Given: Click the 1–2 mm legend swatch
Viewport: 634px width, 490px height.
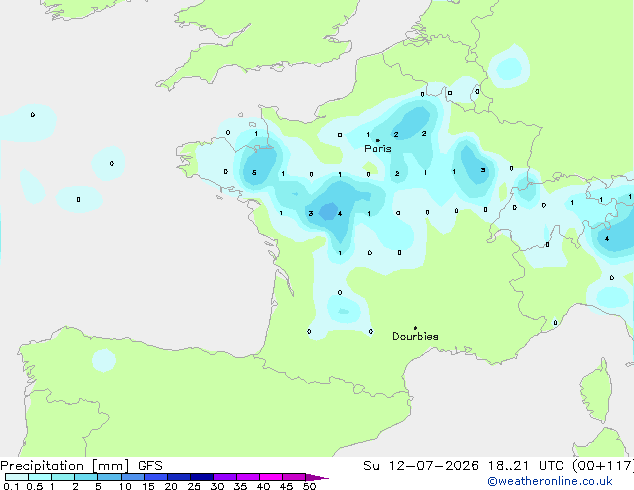Looking at the screenshot, I should click(63, 477).
